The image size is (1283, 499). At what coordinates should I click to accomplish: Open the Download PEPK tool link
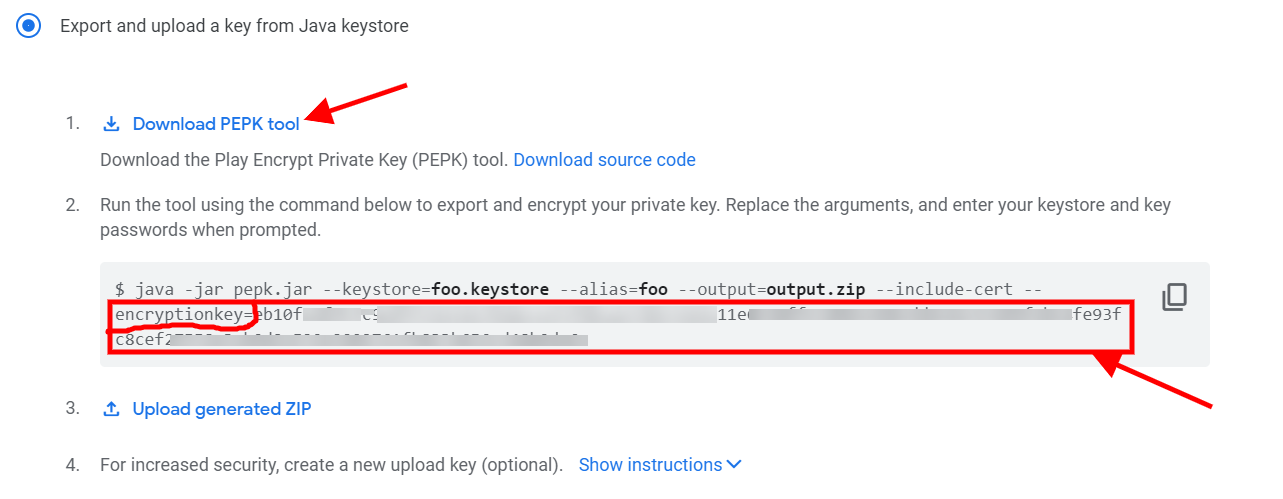pos(216,124)
